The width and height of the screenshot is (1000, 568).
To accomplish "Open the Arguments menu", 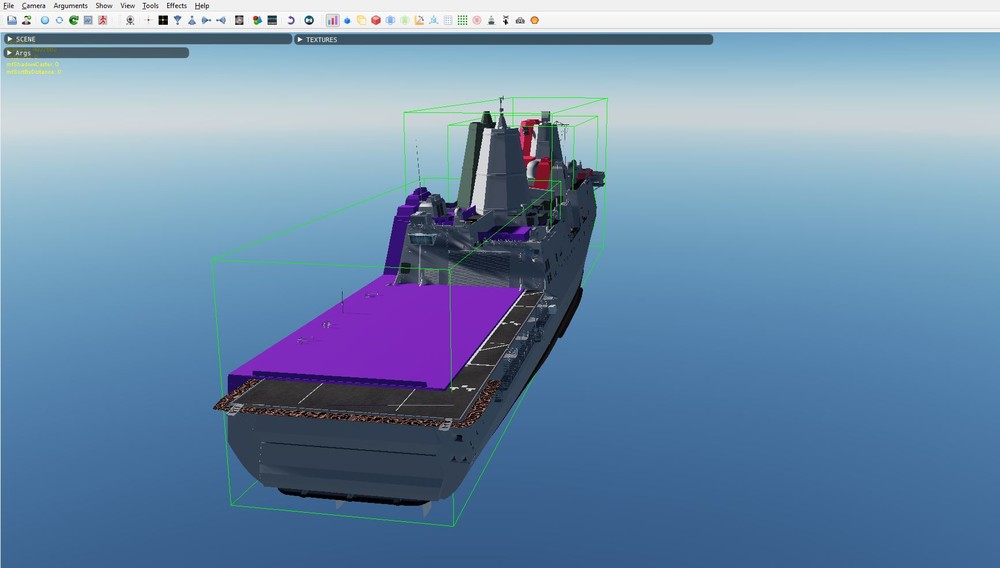I will tap(70, 6).
